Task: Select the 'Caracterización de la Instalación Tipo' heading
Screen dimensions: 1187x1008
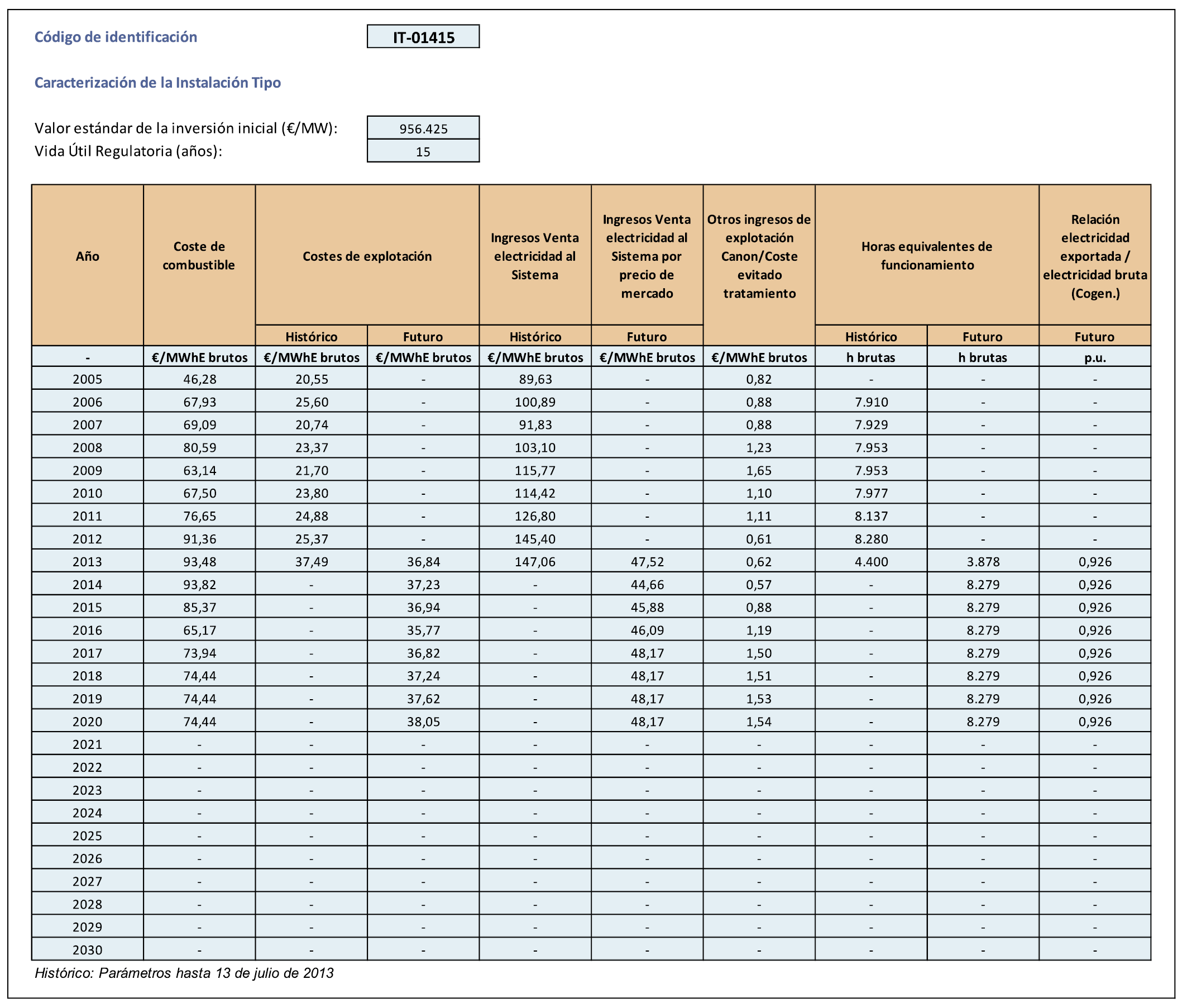Action: point(157,83)
